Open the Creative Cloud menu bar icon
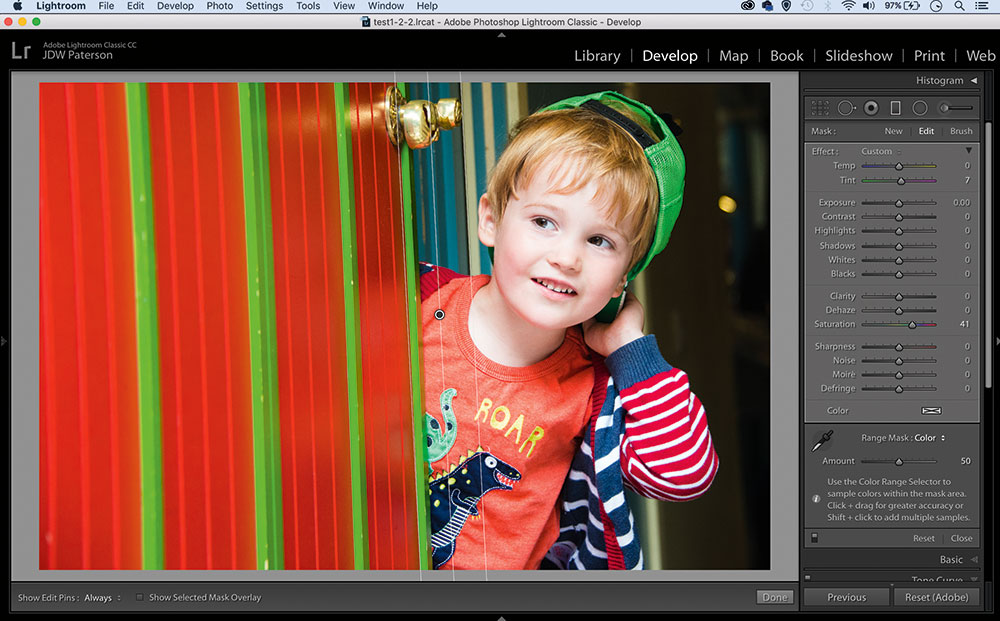 point(749,6)
